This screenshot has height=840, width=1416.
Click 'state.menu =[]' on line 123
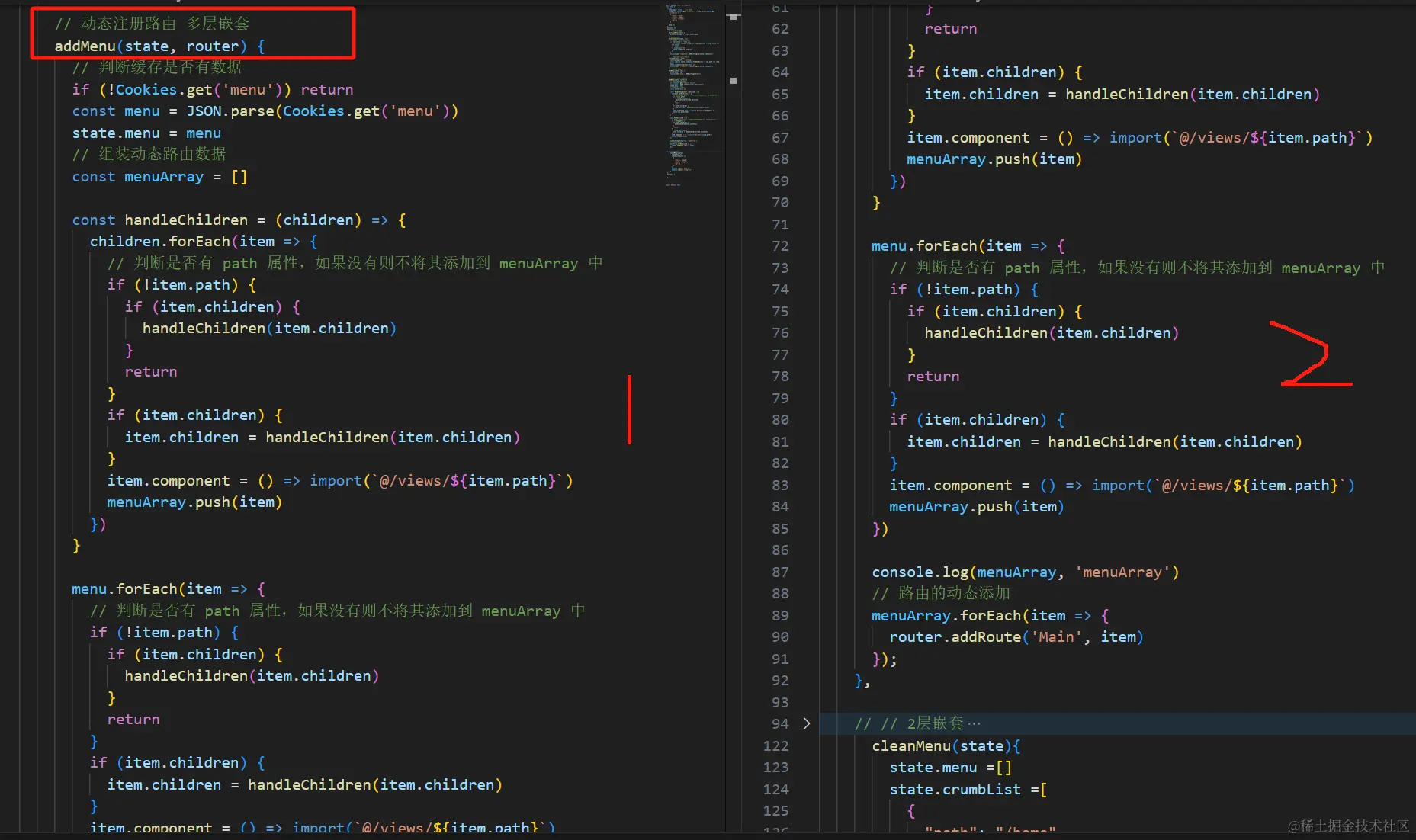[951, 768]
